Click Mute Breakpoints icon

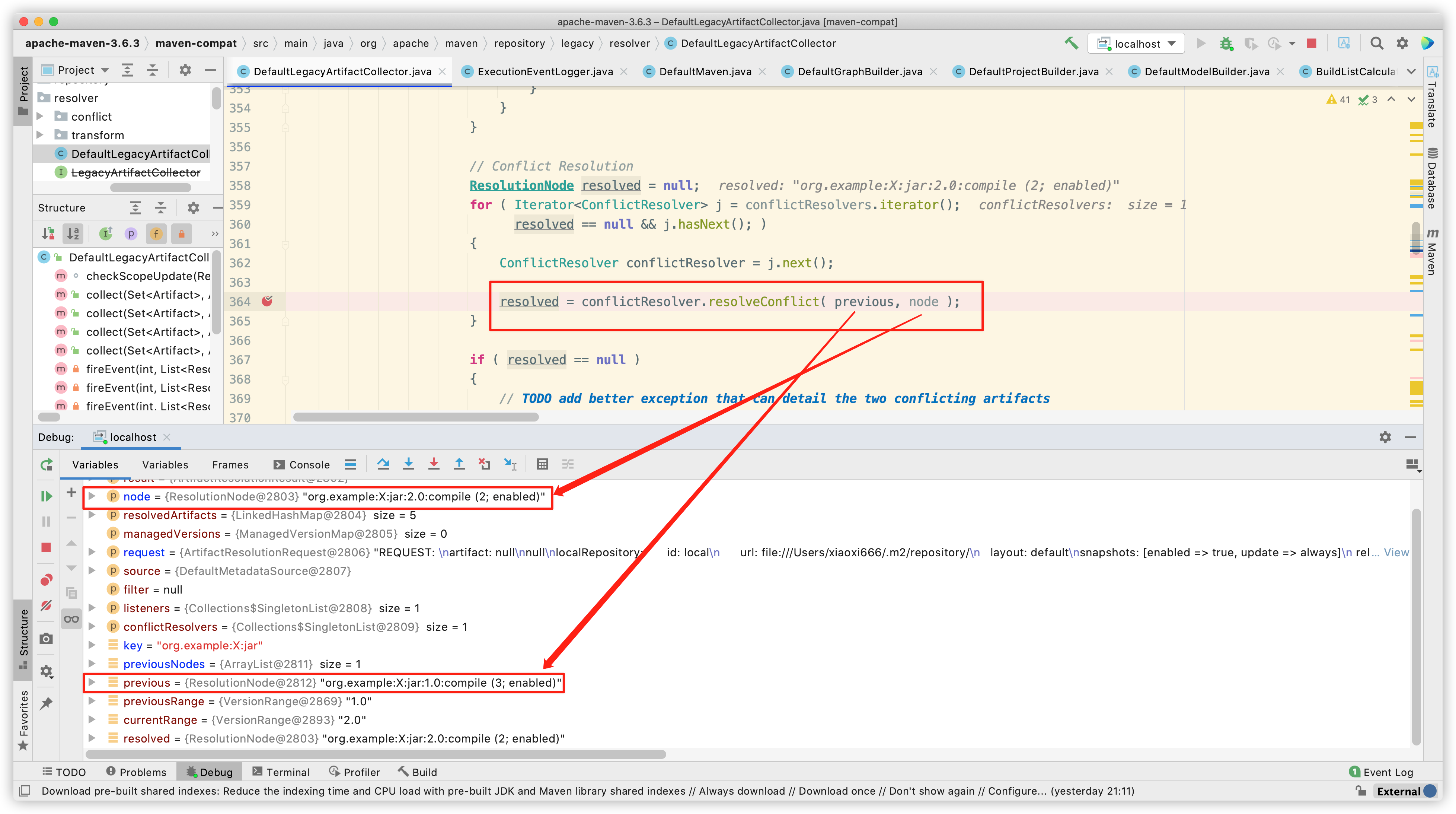click(x=47, y=606)
